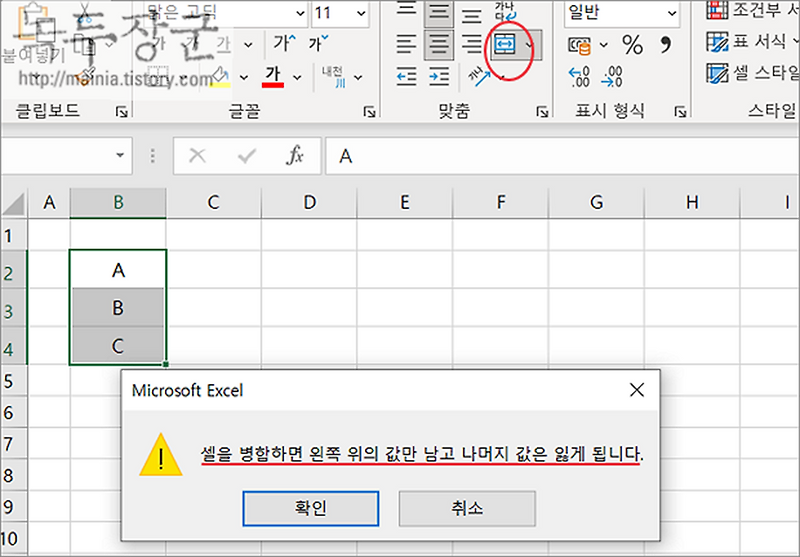The height and width of the screenshot is (557, 800).
Task: Expand the font color palette arrow
Action: [297, 78]
